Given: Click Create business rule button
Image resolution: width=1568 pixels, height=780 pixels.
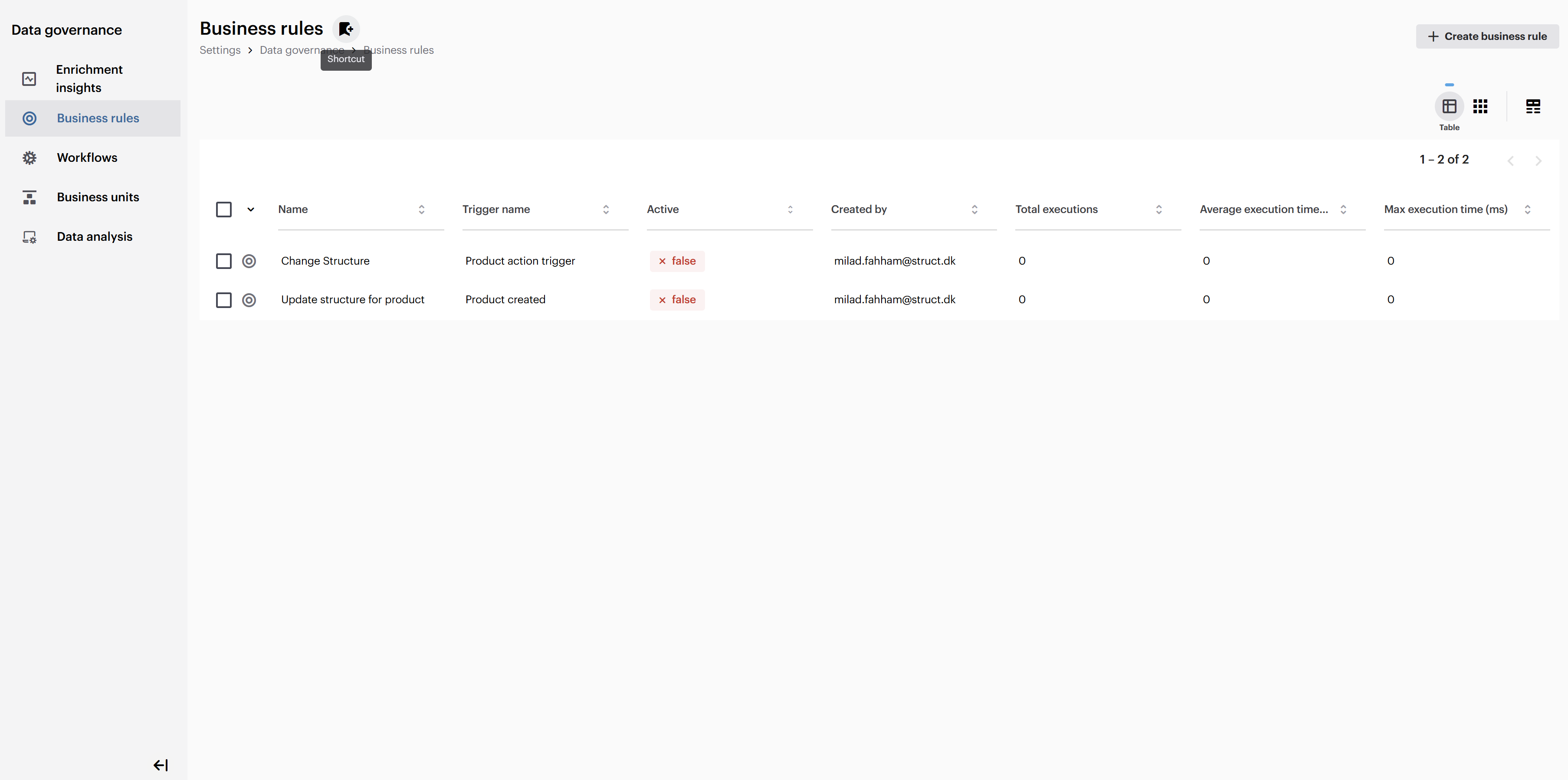Looking at the screenshot, I should click(1486, 36).
